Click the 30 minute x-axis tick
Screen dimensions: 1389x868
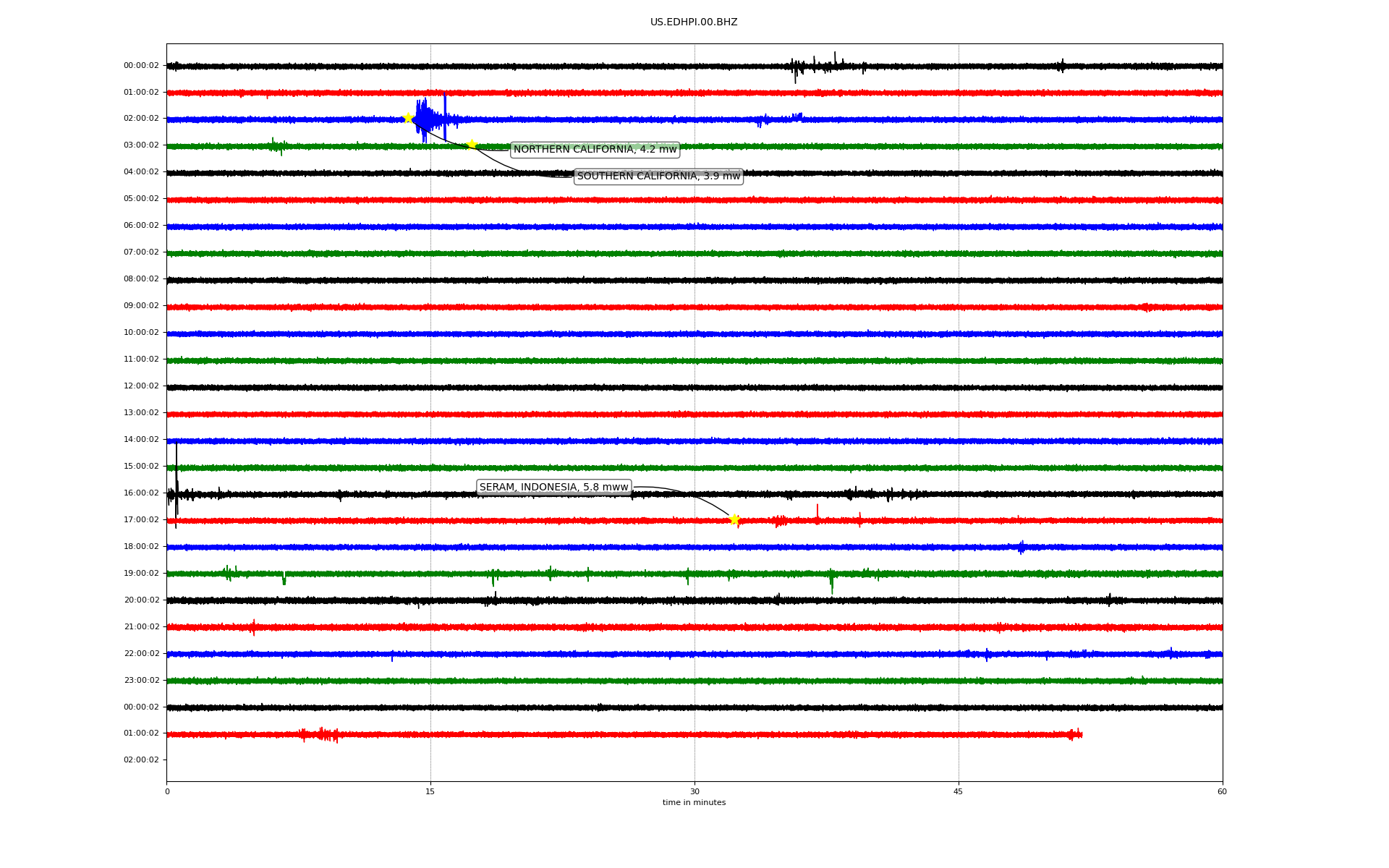click(694, 791)
